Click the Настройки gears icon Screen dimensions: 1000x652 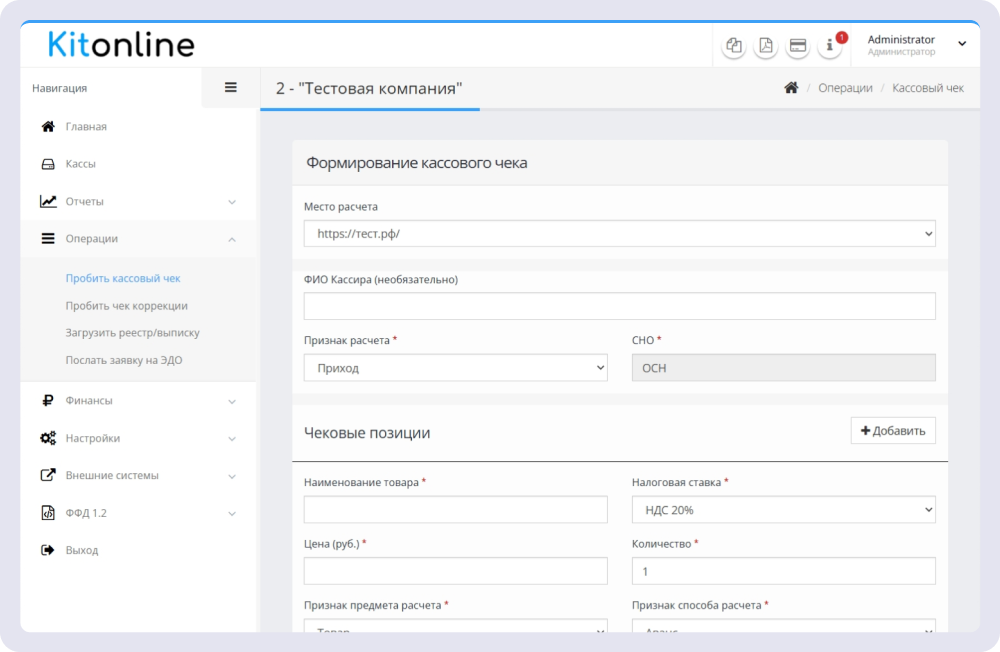pyautogui.click(x=45, y=438)
